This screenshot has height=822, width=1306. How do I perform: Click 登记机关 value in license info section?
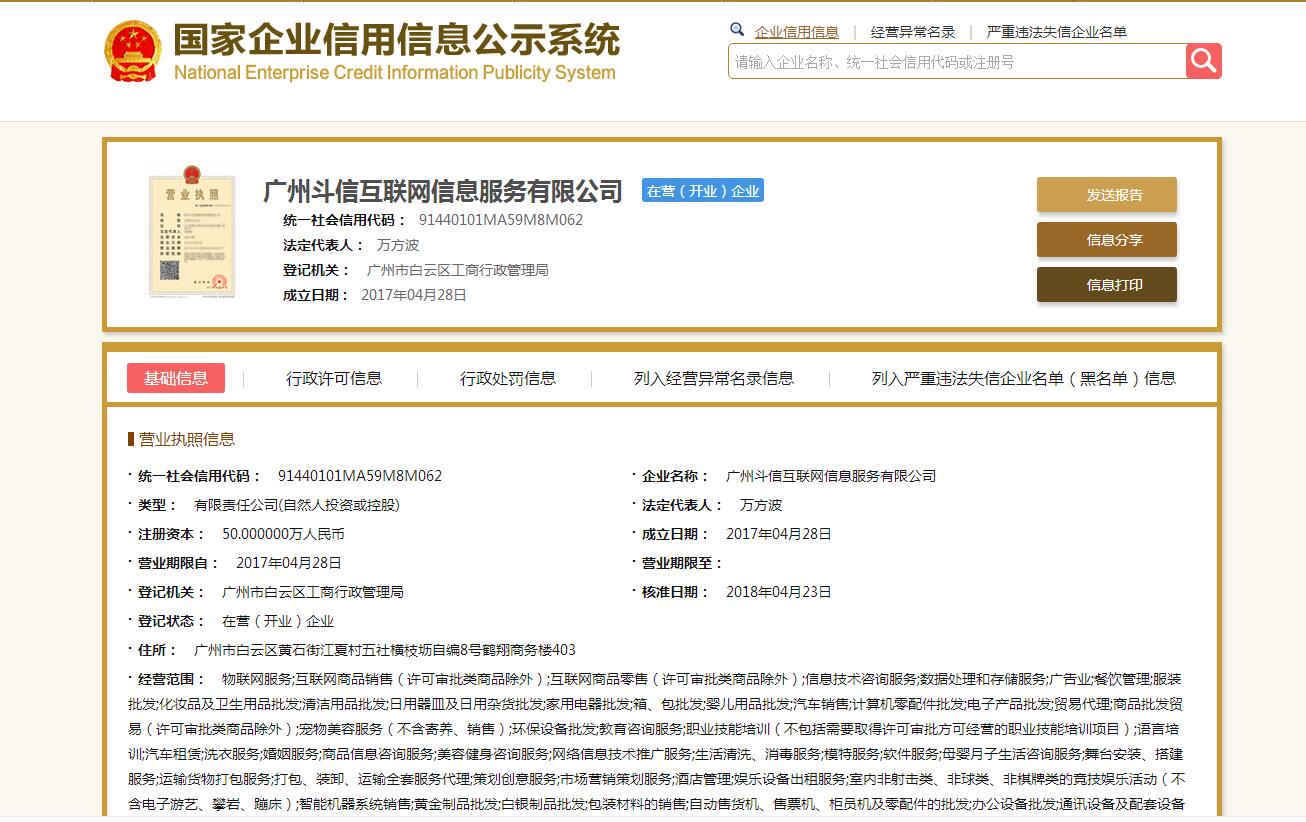coord(313,592)
